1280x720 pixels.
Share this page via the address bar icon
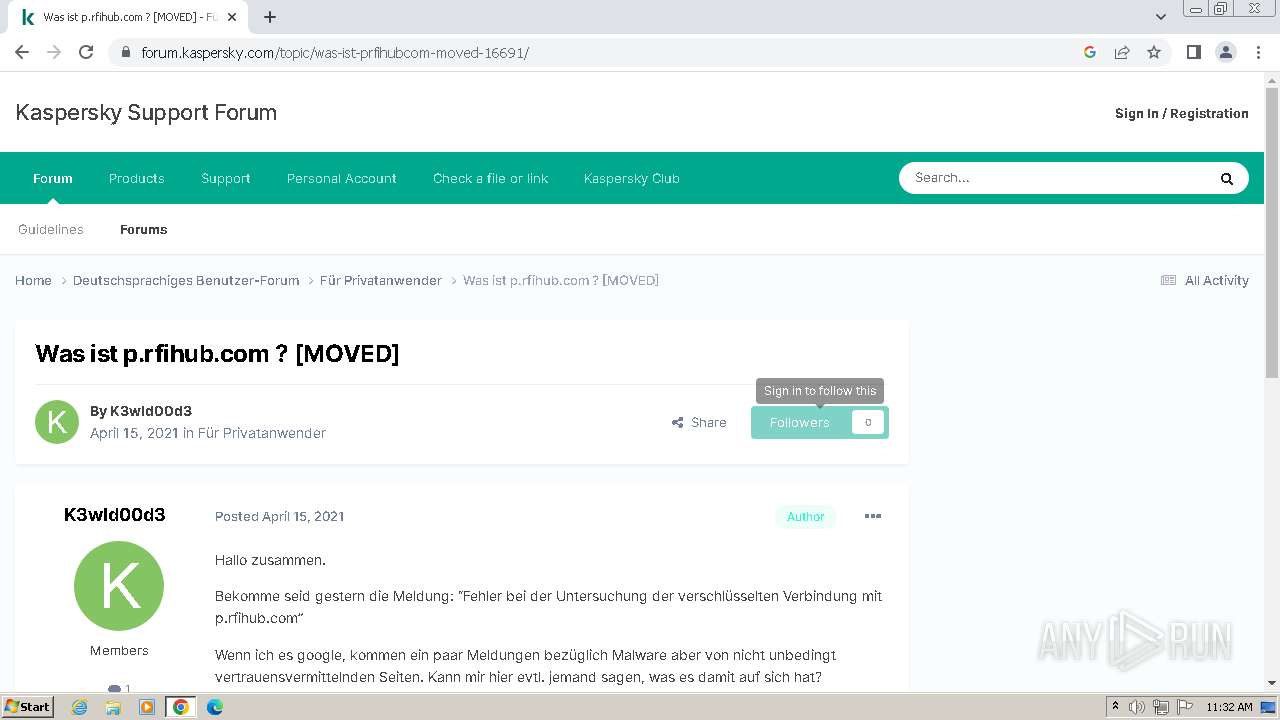click(1122, 52)
